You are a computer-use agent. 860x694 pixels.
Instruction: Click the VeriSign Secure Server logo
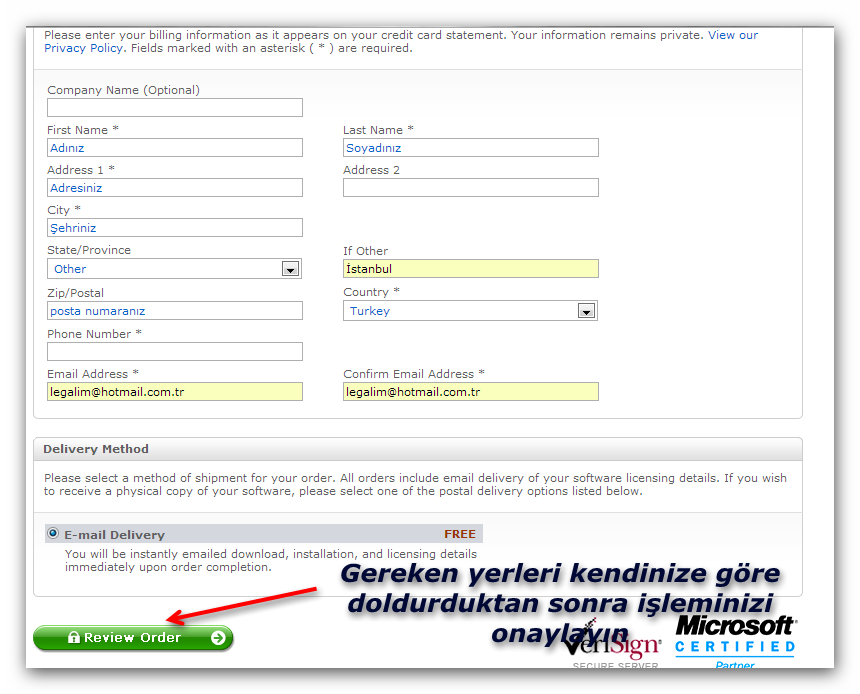point(612,648)
